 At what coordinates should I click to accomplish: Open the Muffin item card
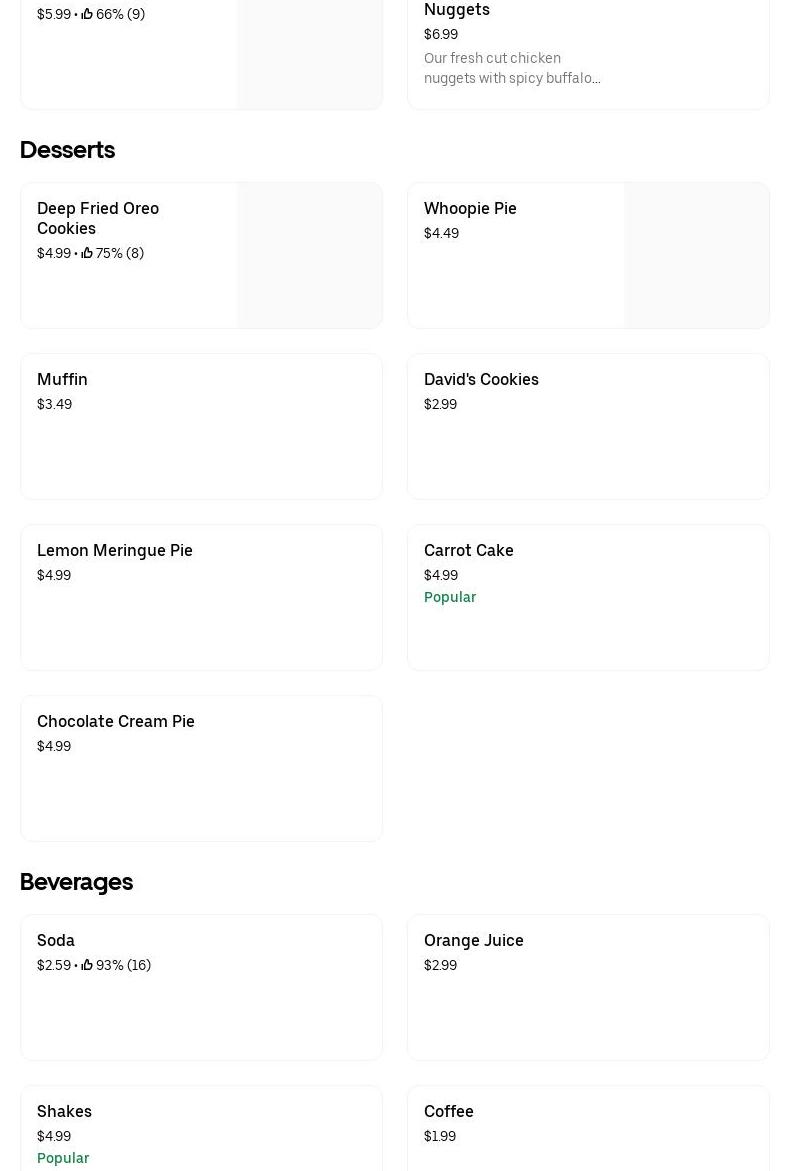click(201, 426)
